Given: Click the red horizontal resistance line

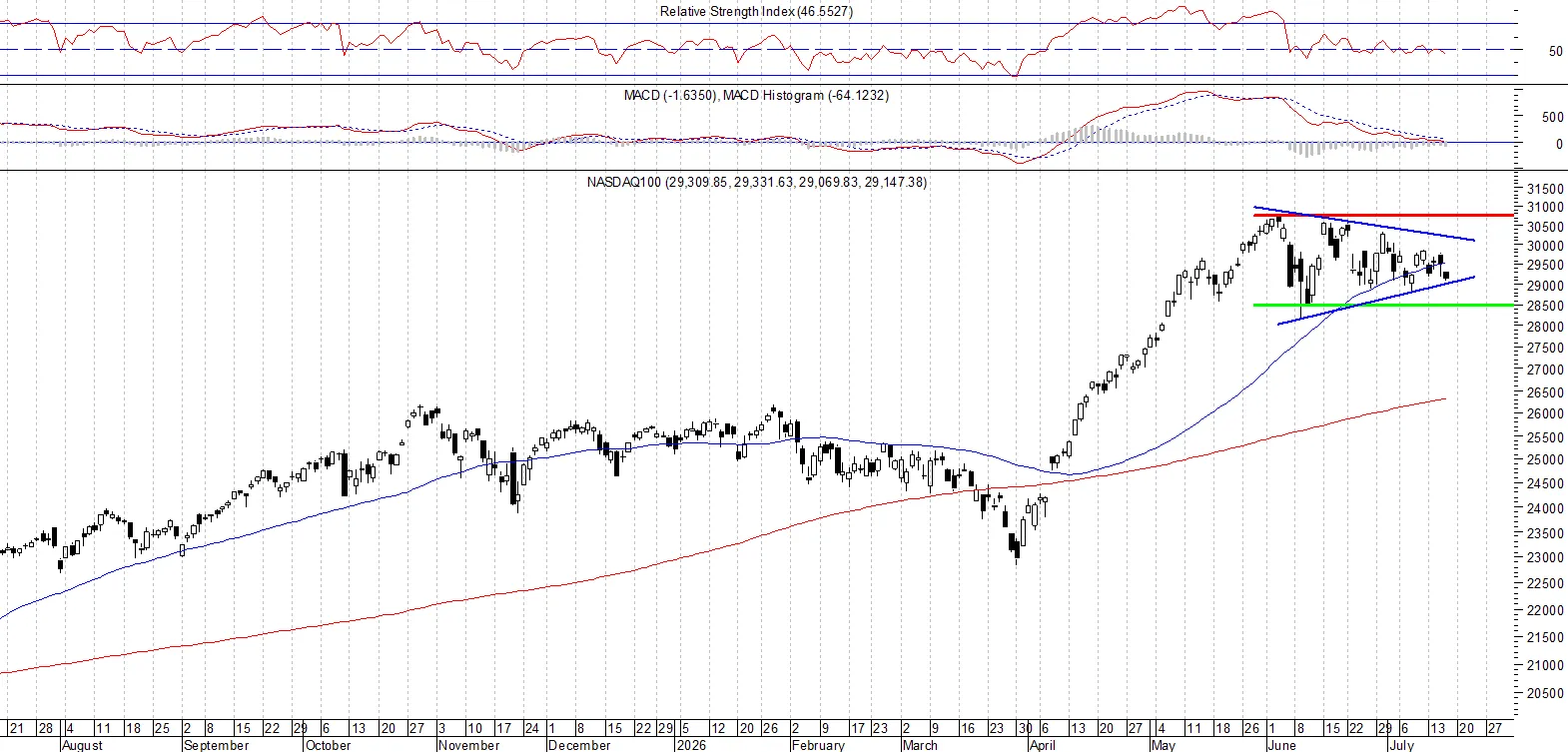Looking at the screenshot, I should pos(1383,215).
